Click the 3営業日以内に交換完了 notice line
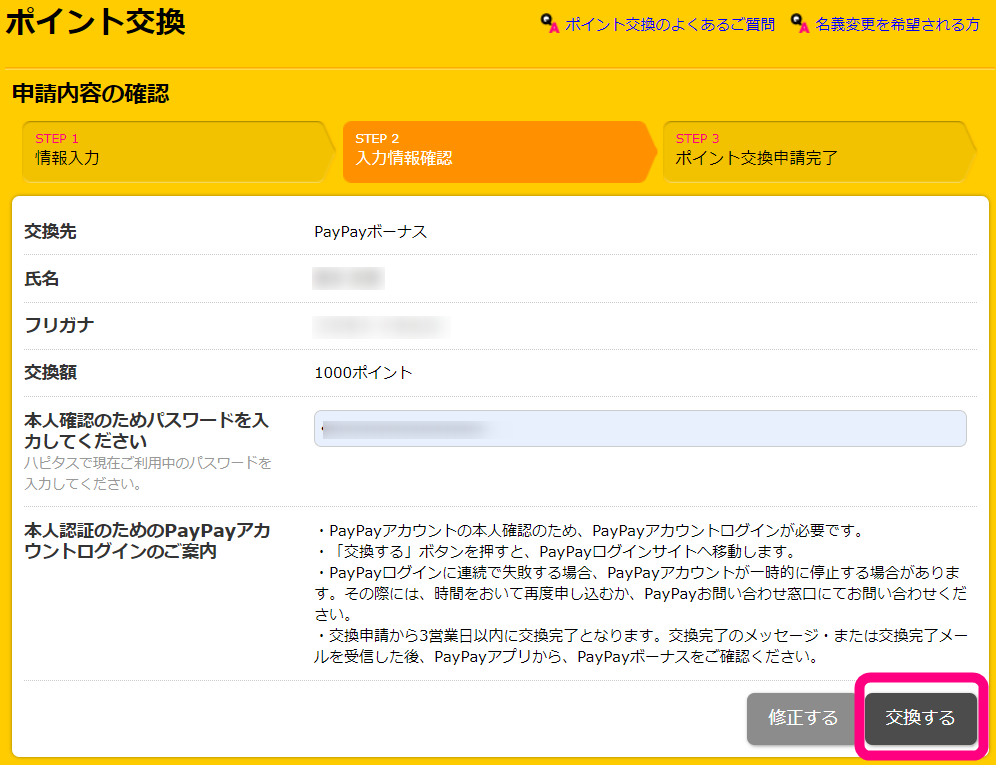Image resolution: width=996 pixels, height=765 pixels. (641, 646)
